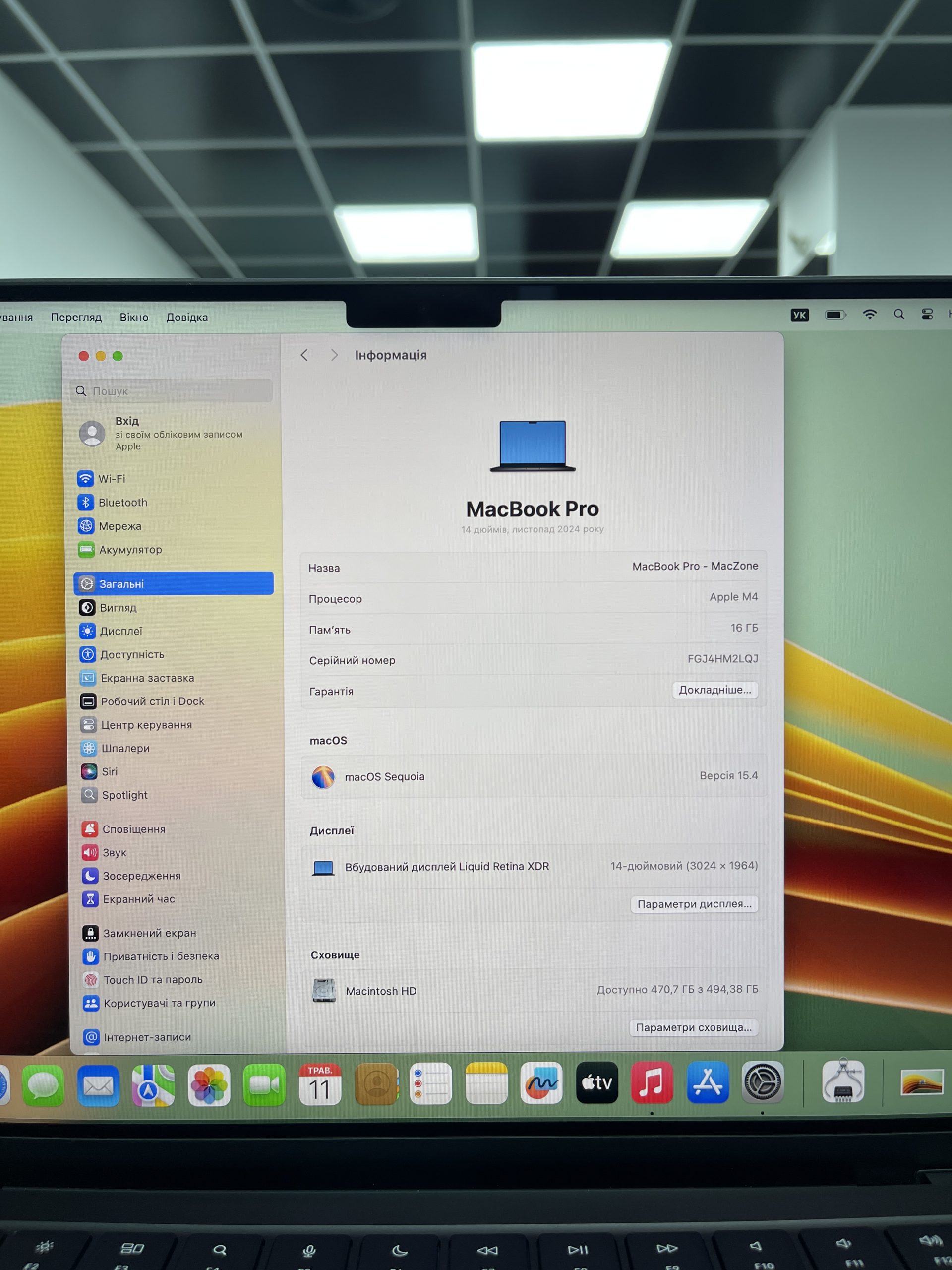Open Control Center in menu bar
The width and height of the screenshot is (952, 1270).
pos(927,314)
